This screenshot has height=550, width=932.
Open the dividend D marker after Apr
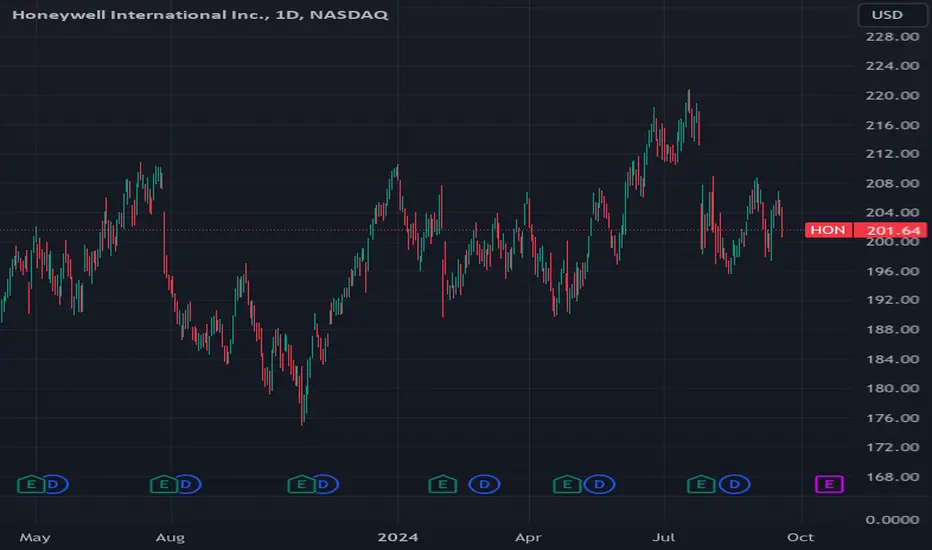click(599, 485)
